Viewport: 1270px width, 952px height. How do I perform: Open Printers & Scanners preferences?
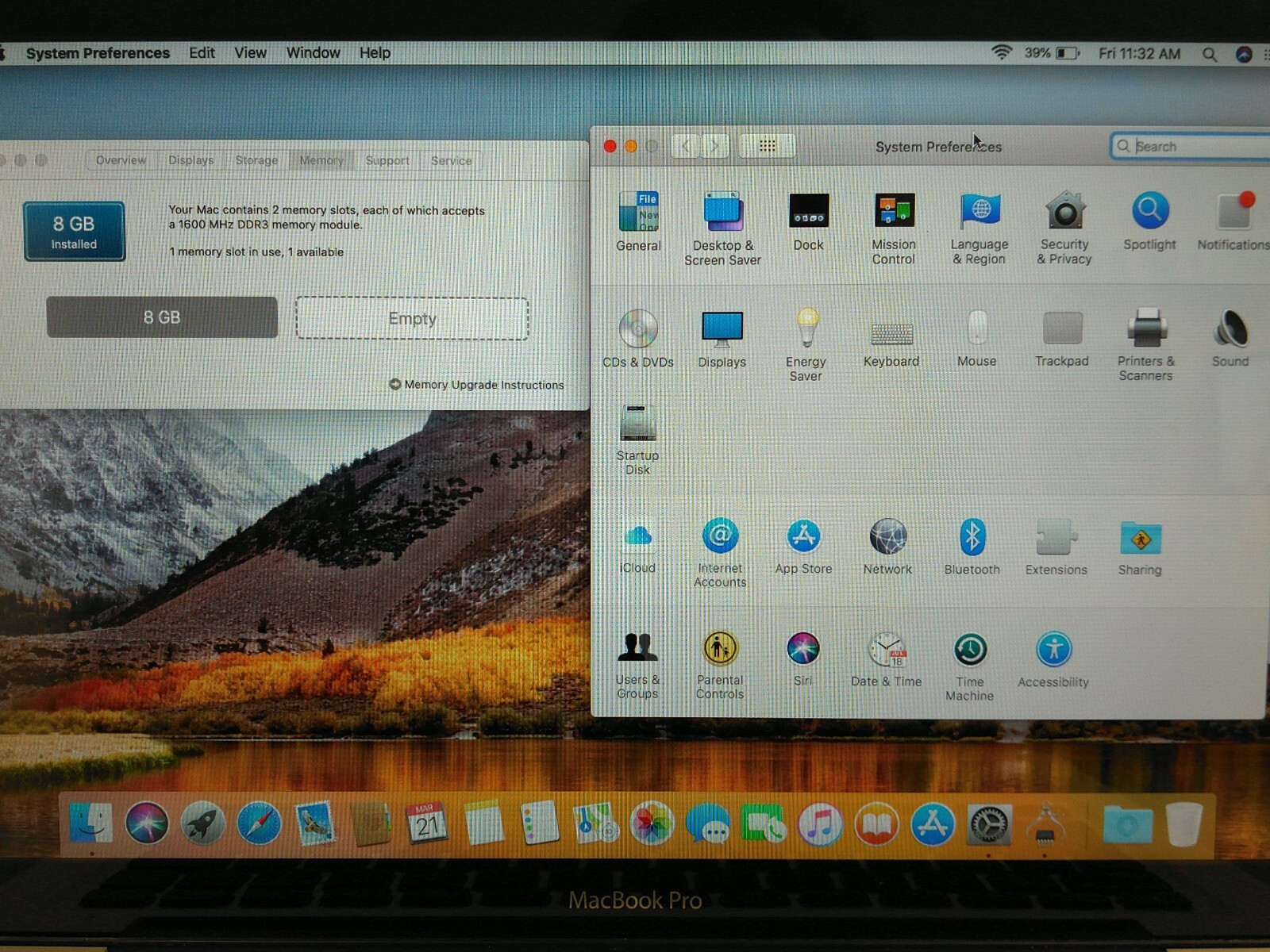1146,344
